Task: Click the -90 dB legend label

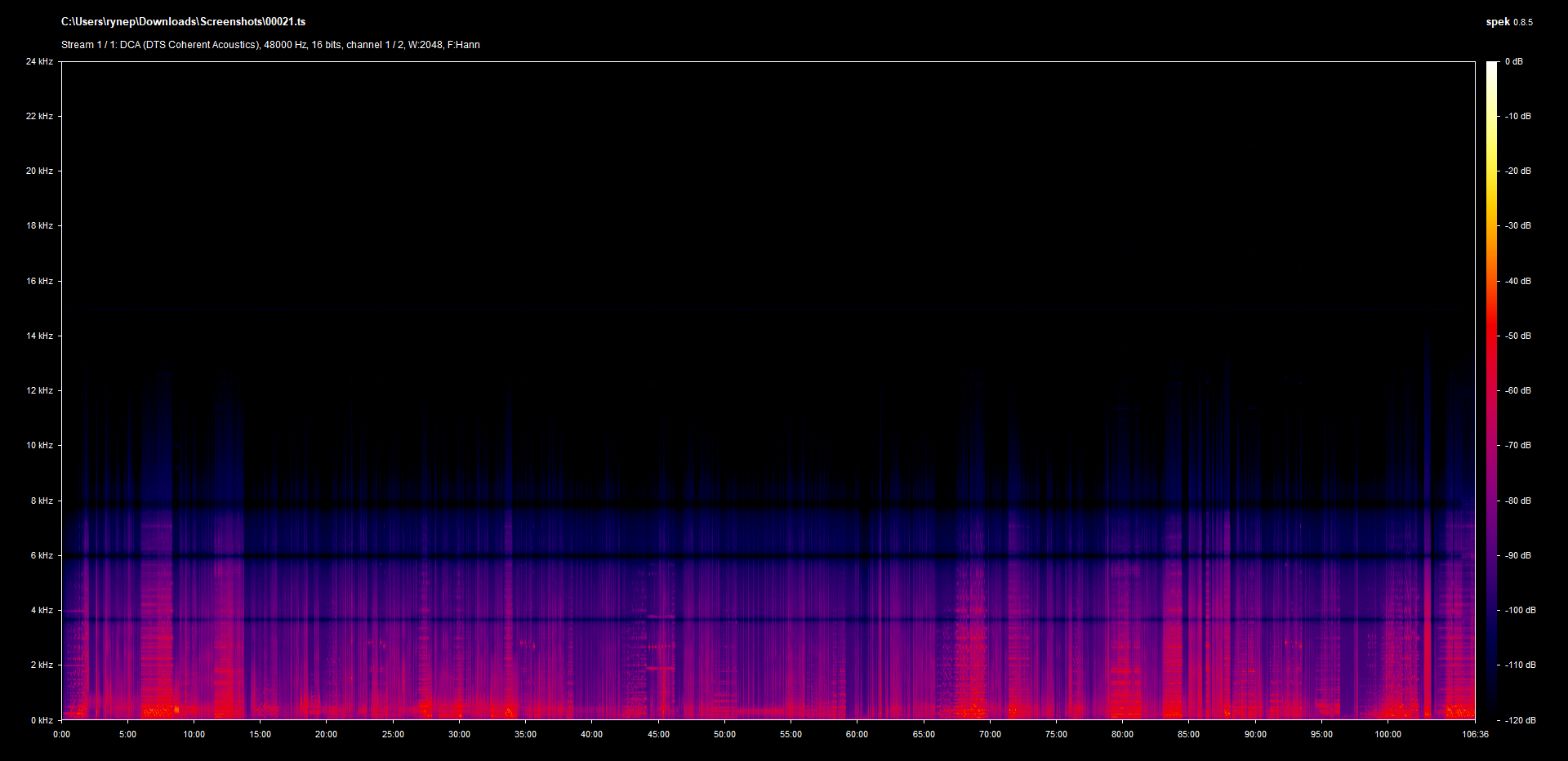Action: point(1517,555)
